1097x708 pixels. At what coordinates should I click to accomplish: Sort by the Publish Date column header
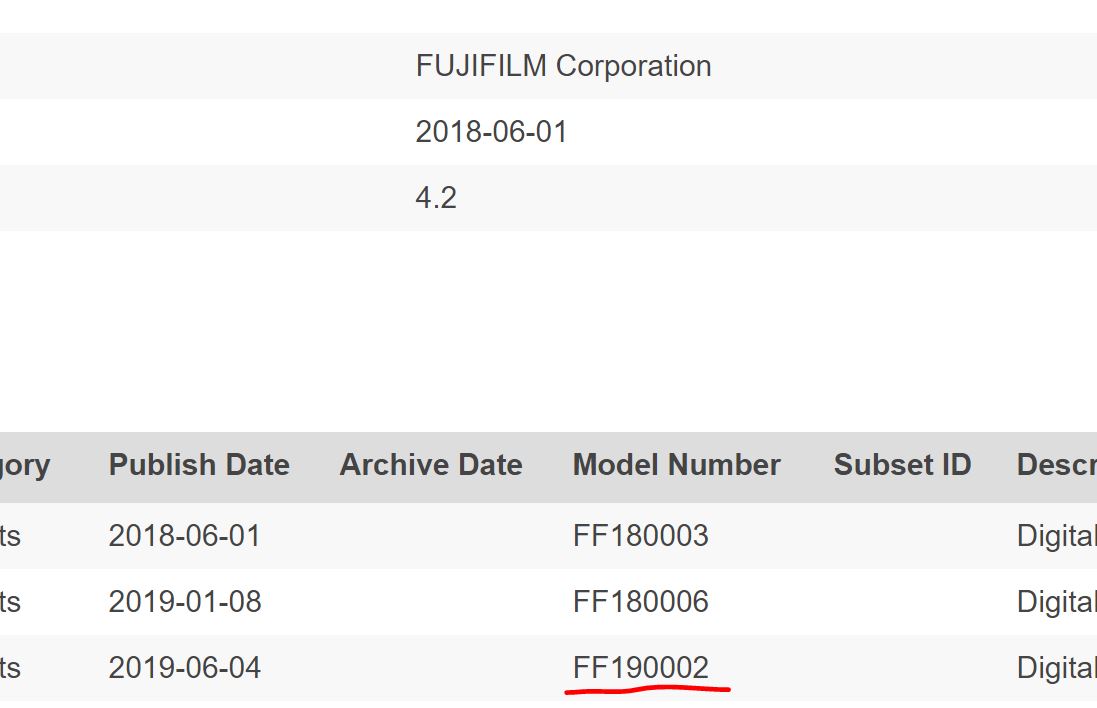coord(199,465)
